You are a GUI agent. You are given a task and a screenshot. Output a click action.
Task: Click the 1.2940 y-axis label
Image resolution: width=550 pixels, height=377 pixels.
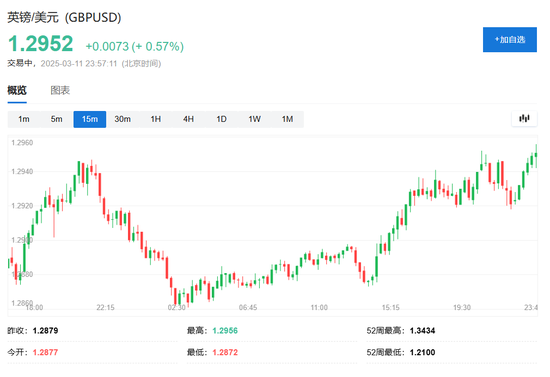22,171
